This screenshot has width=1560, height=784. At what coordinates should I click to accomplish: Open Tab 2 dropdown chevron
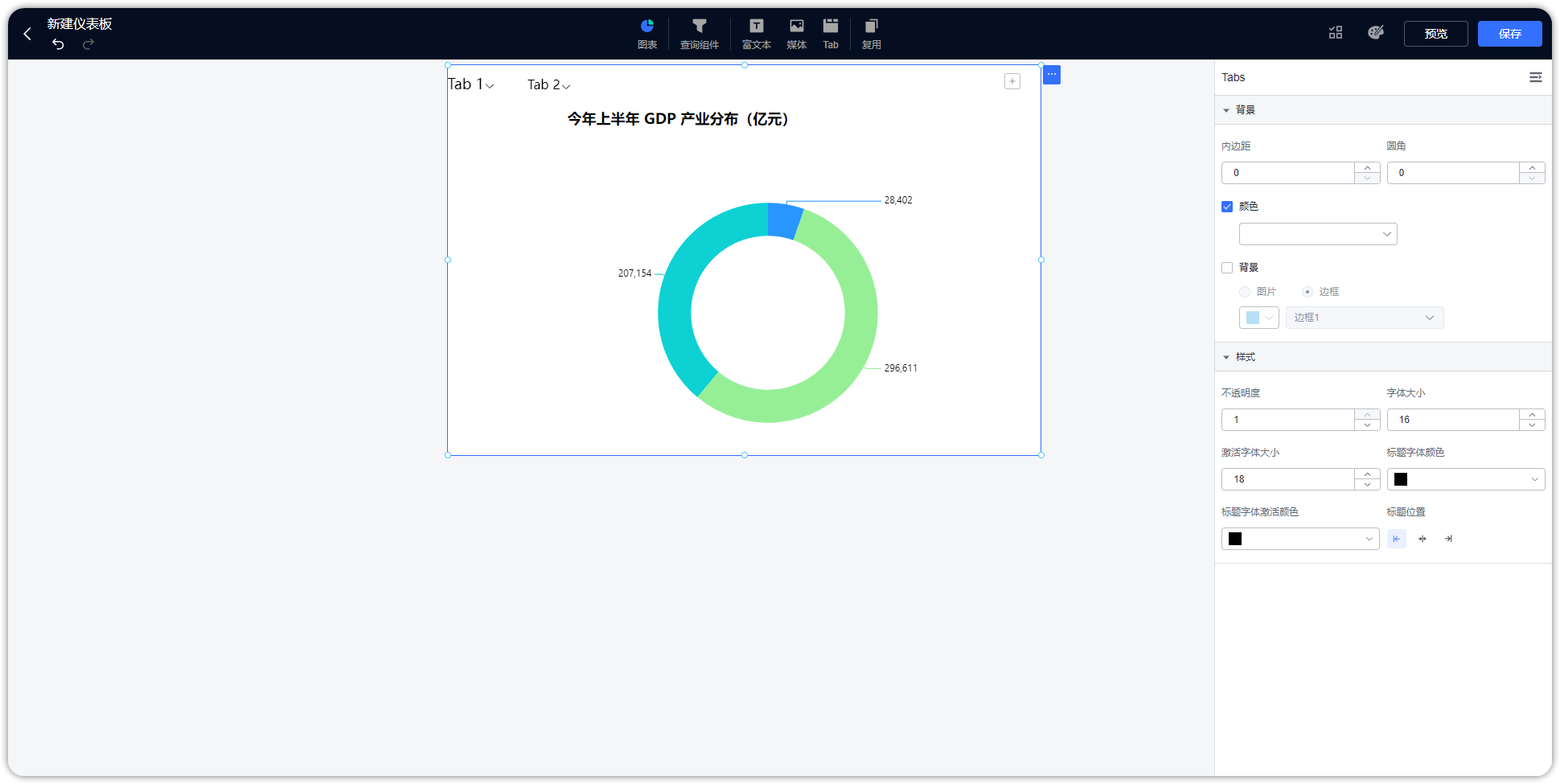[566, 86]
